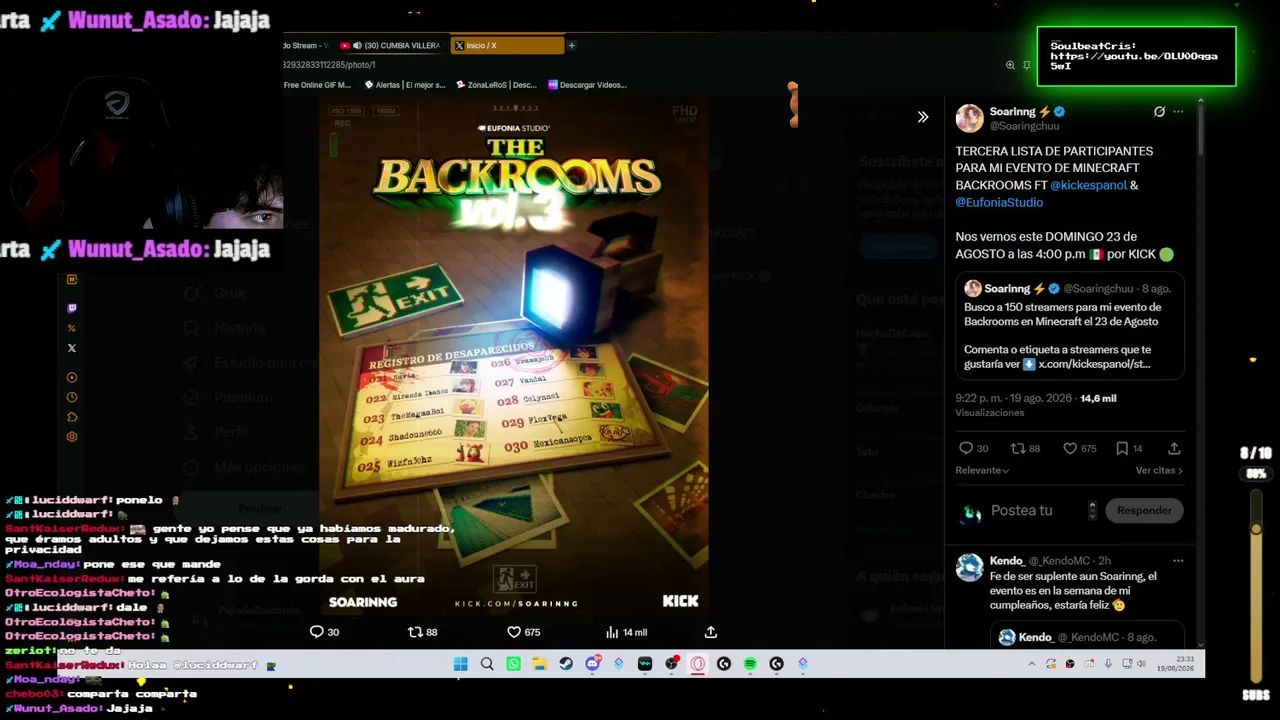The image size is (1280, 720).
Task: Reply icon showing 30 in tweet panel
Action: click(x=966, y=449)
